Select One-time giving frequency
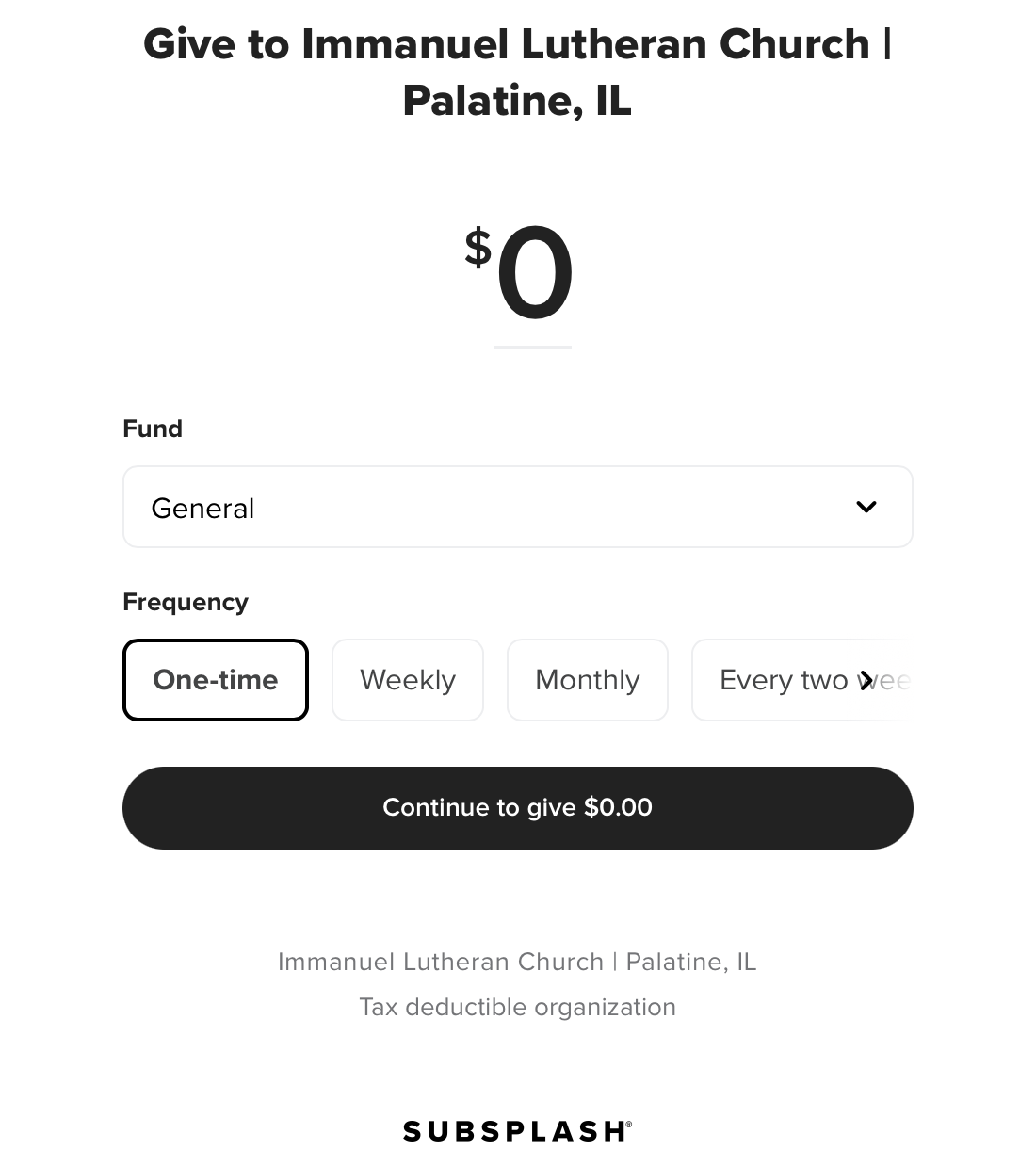The image size is (1036, 1166). 216,680
